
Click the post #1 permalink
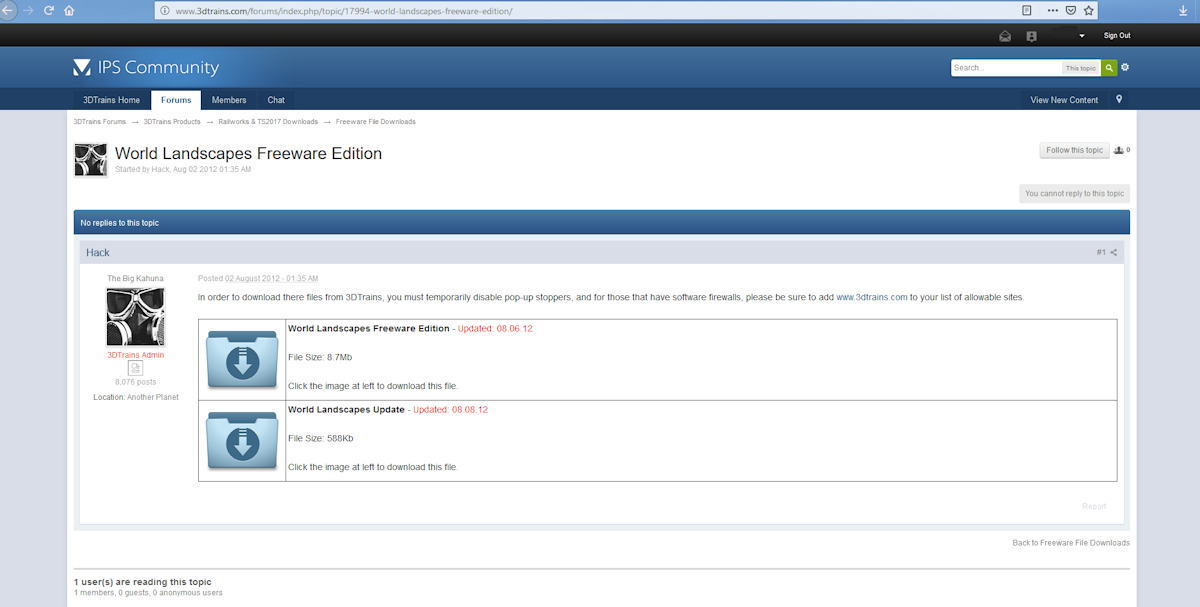pyautogui.click(x=1101, y=252)
